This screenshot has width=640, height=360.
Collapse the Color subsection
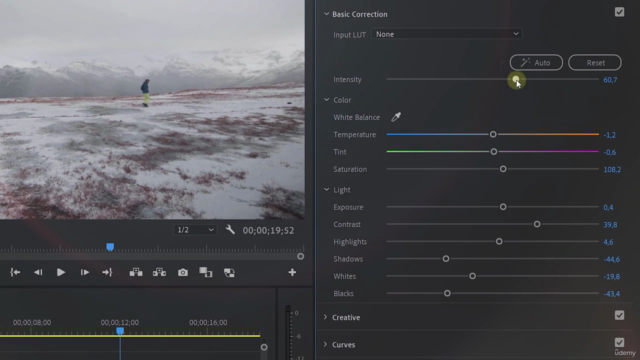point(327,100)
